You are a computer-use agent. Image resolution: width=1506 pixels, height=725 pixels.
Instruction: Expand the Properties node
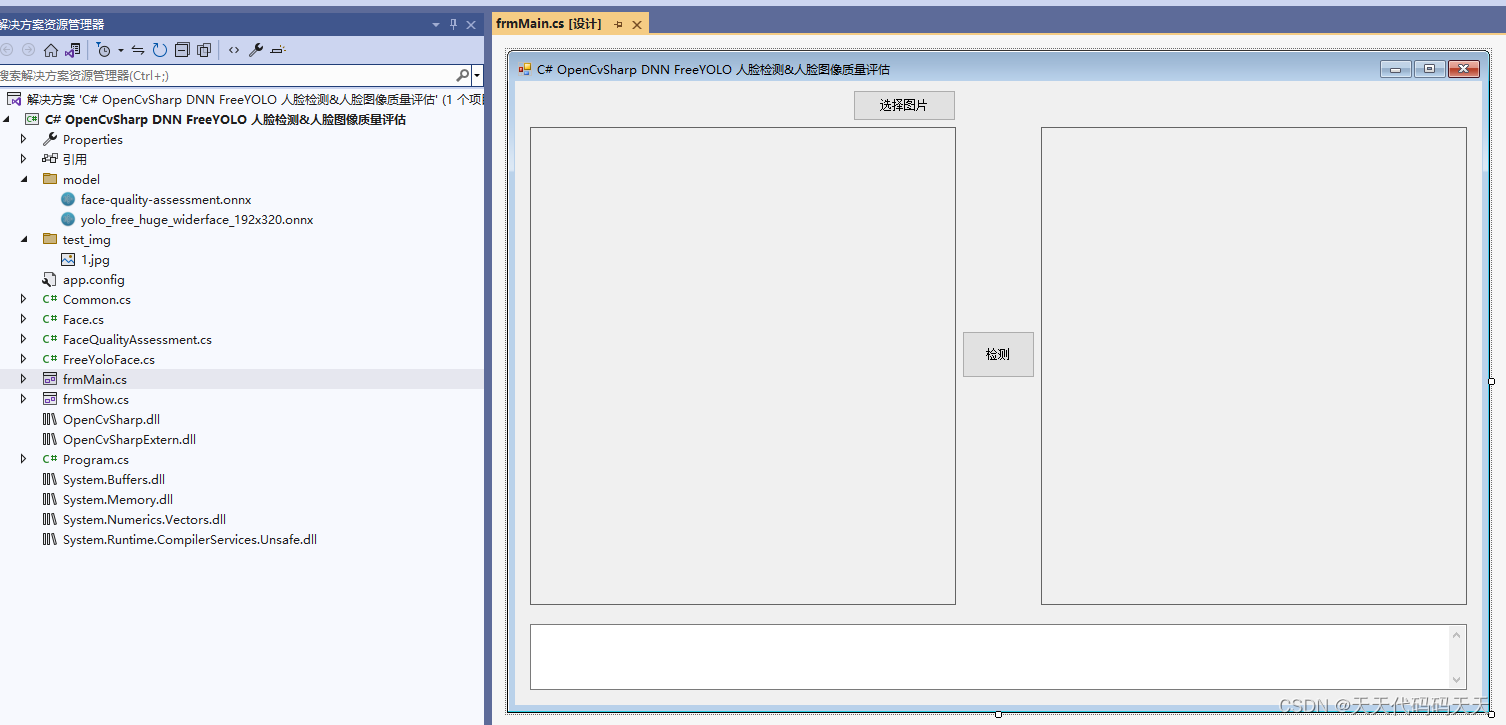pyautogui.click(x=24, y=139)
